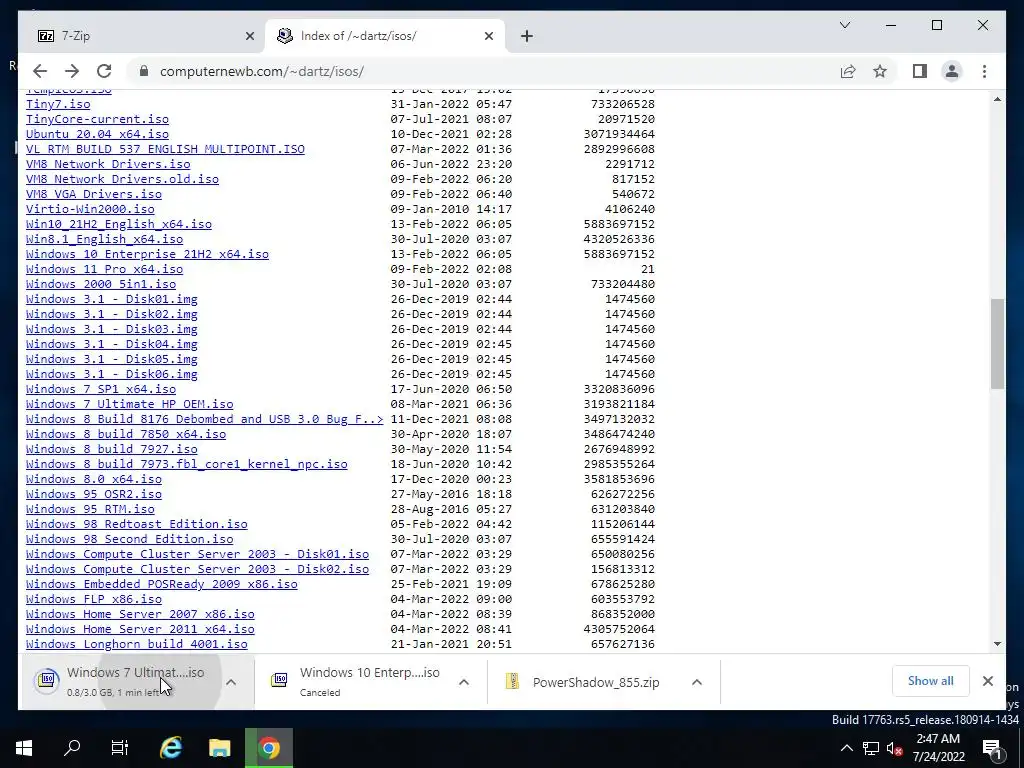Screen dimensions: 1024x768
Task: Click Windows_Home_Server_2011_x64.iso link
Action: point(140,629)
